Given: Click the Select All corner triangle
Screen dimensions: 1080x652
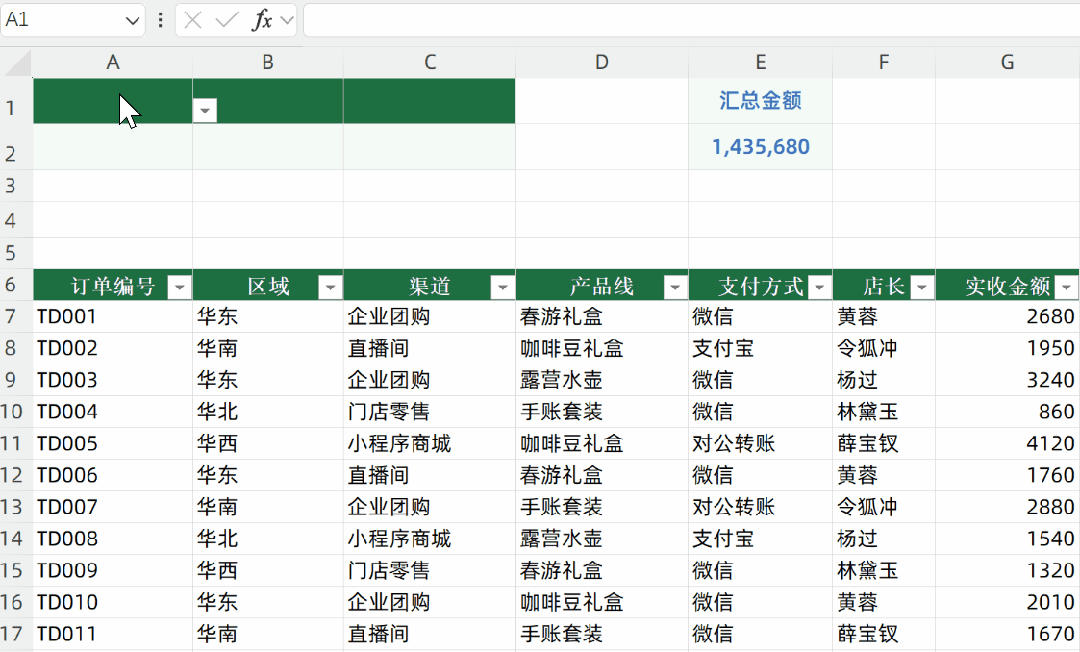Looking at the screenshot, I should tap(17, 63).
